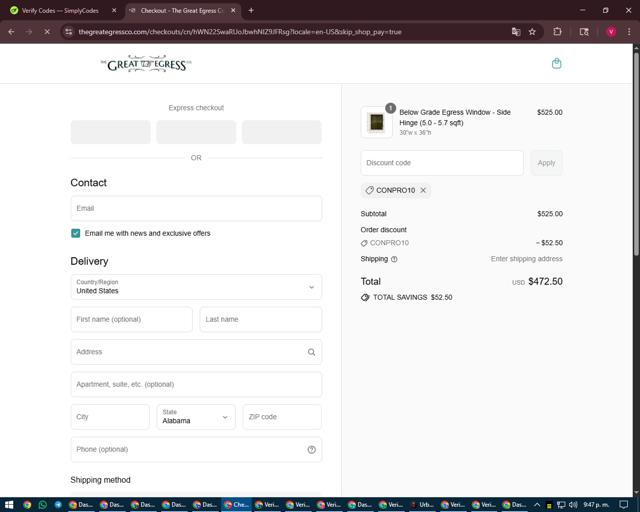640x512 pixels.
Task: Click the Shipping help question icon
Action: point(394,259)
